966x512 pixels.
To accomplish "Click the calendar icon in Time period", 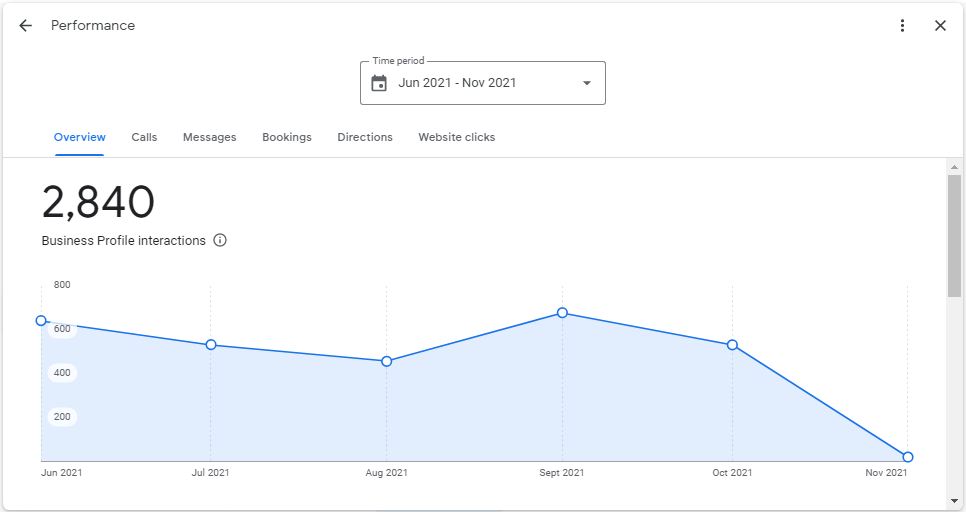I will click(379, 83).
